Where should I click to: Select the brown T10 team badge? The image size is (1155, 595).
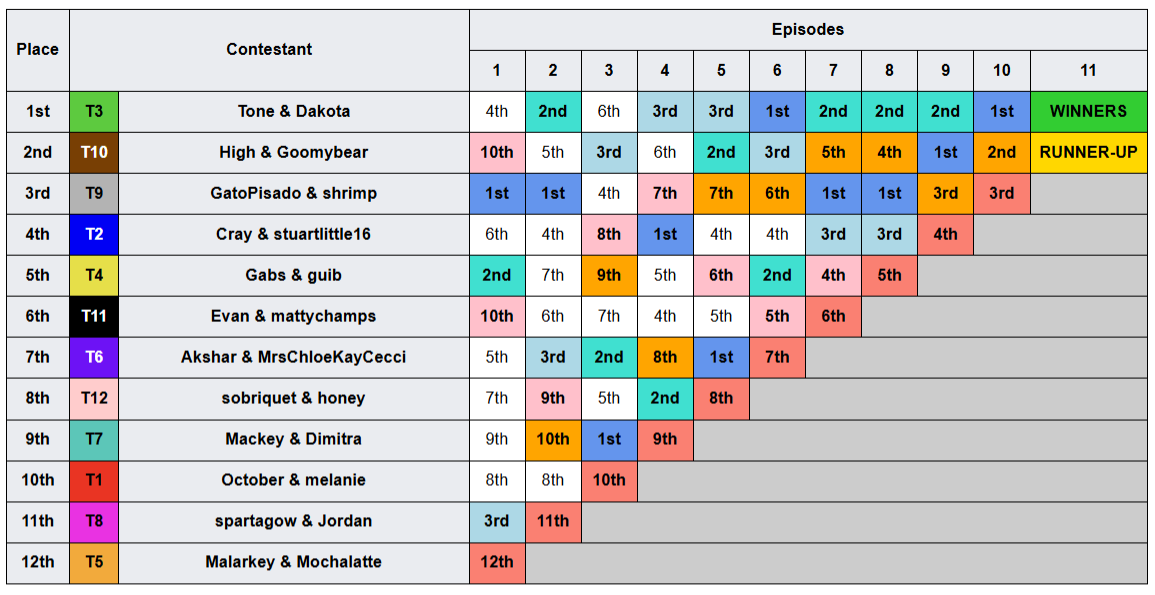[94, 152]
